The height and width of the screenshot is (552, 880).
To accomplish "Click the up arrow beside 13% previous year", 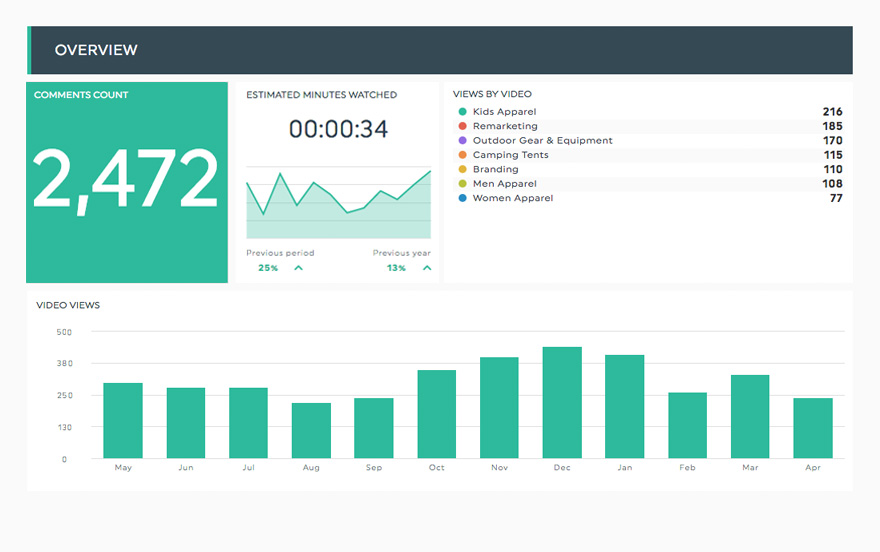I will click(x=427, y=268).
